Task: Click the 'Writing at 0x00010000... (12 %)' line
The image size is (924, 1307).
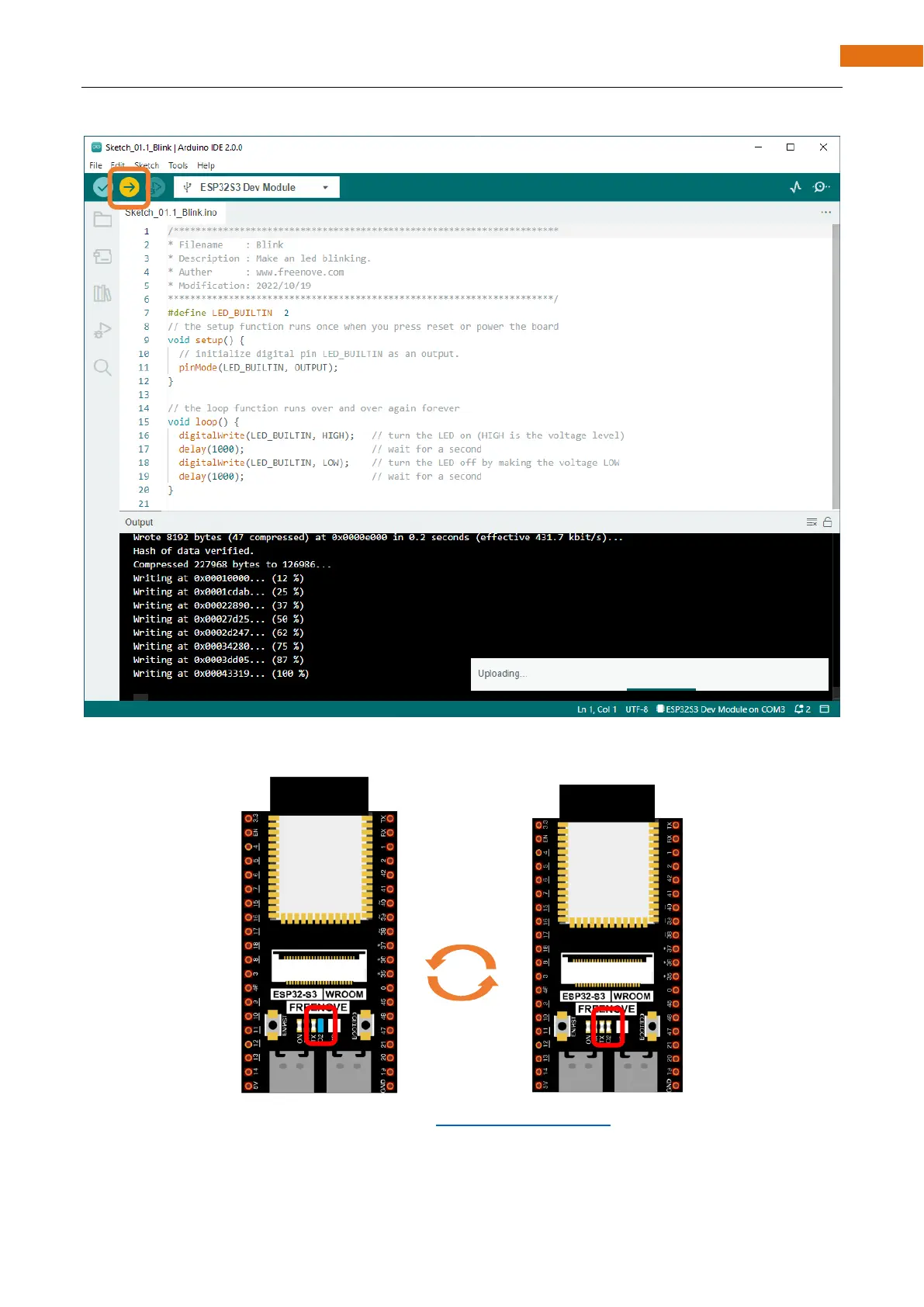Action: click(x=218, y=578)
